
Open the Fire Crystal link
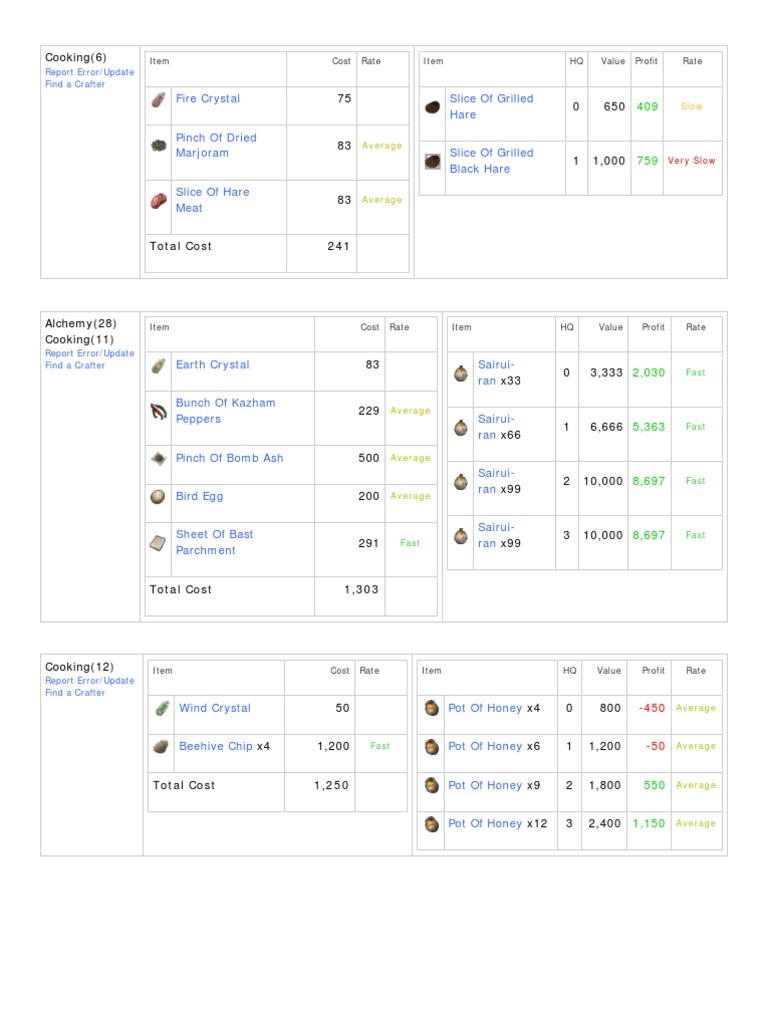click(207, 99)
